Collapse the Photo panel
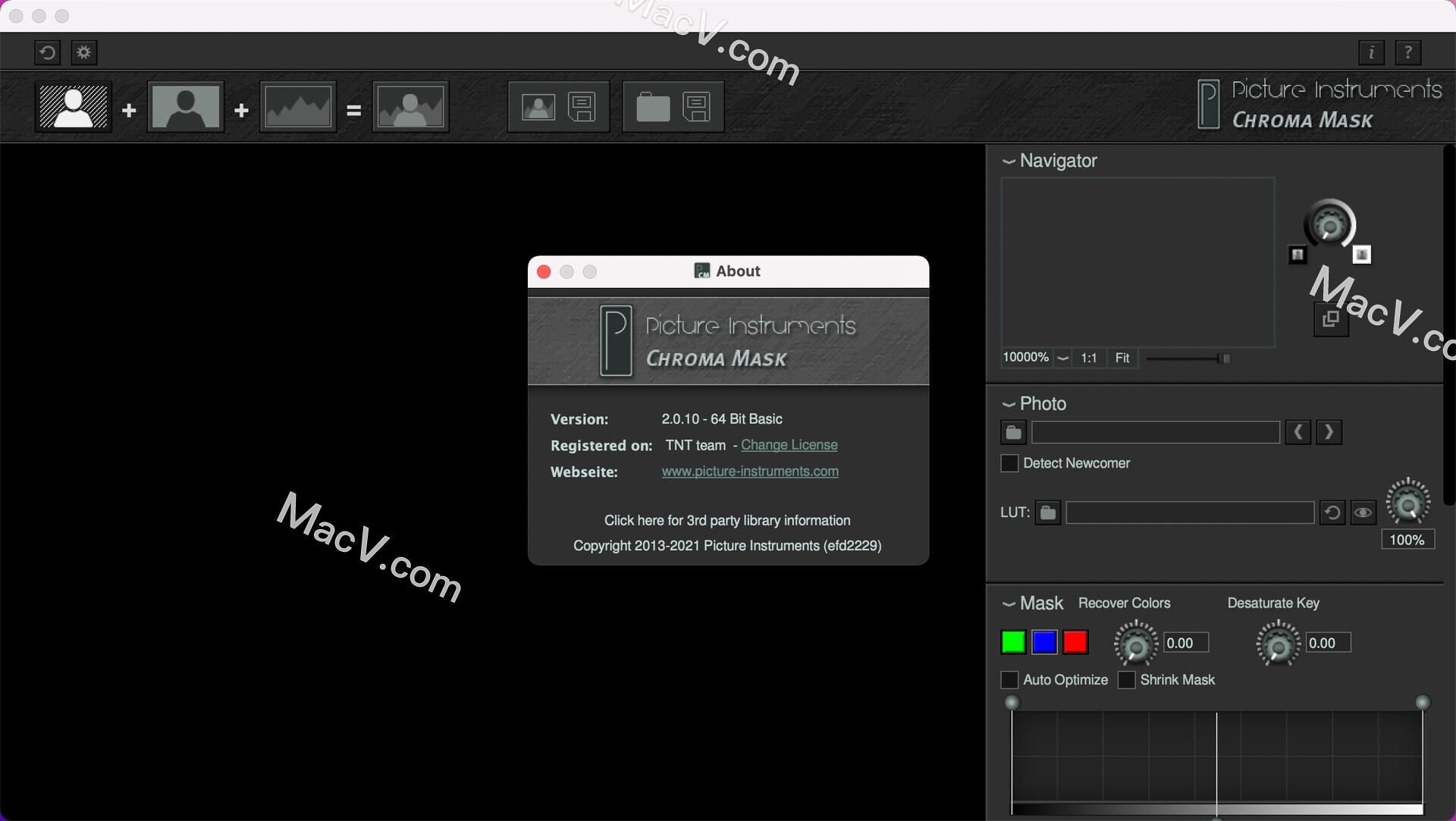Image resolution: width=1456 pixels, height=821 pixels. click(x=1009, y=405)
